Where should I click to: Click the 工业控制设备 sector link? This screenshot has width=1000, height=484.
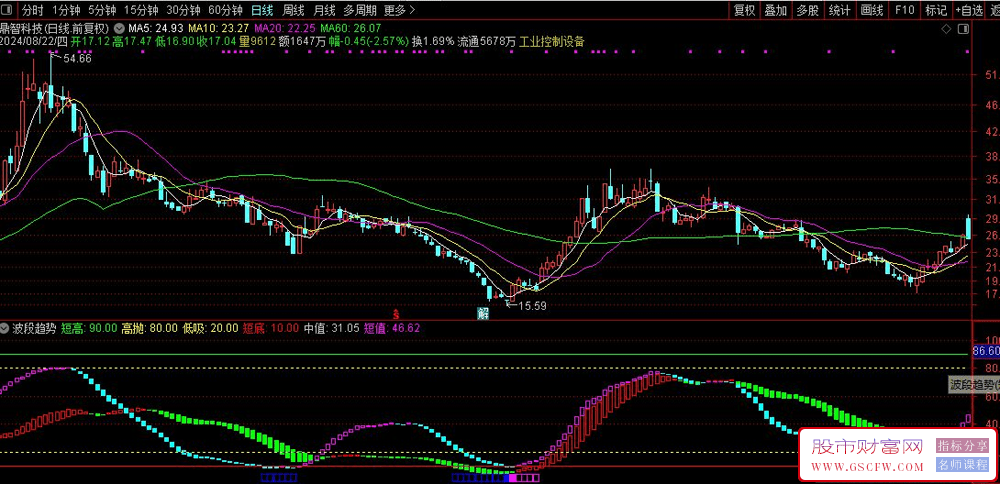tap(552, 41)
